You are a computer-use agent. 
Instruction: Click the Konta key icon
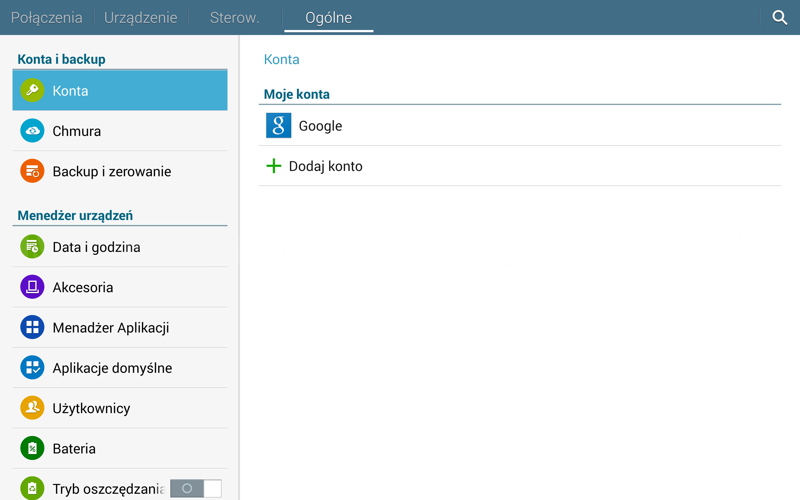click(x=32, y=90)
